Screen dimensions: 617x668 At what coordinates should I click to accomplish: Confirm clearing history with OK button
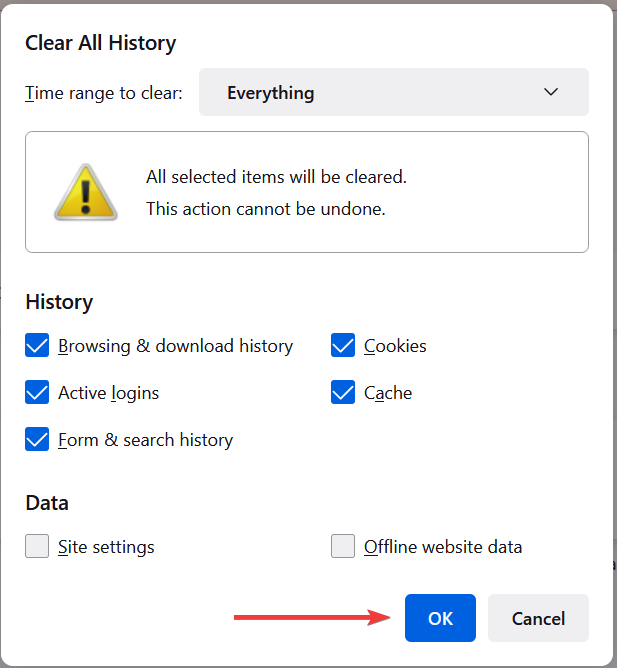coord(440,618)
